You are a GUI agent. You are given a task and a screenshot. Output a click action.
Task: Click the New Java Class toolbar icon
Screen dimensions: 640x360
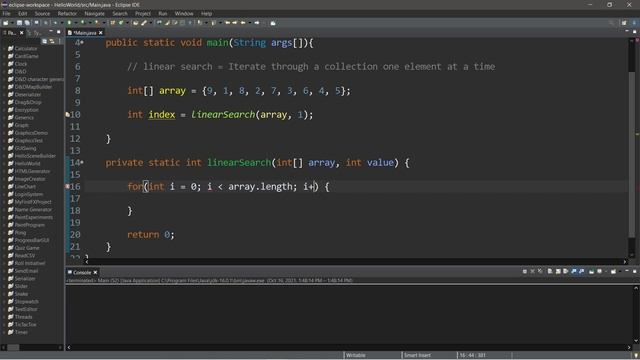tap(120, 23)
